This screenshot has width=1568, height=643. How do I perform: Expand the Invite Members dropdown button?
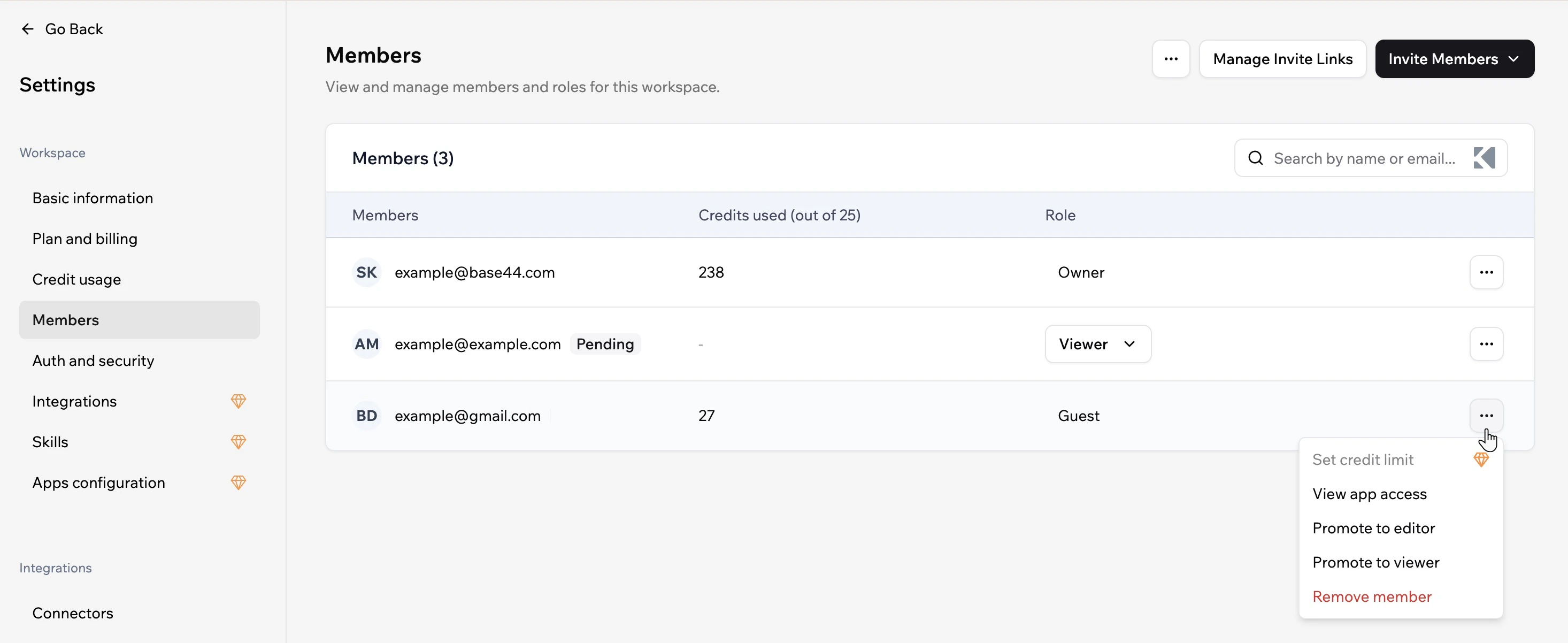[1454, 59]
